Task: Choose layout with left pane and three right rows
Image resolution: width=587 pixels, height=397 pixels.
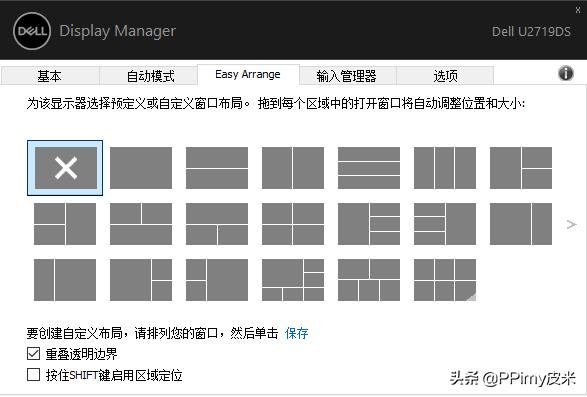Action: click(x=369, y=224)
